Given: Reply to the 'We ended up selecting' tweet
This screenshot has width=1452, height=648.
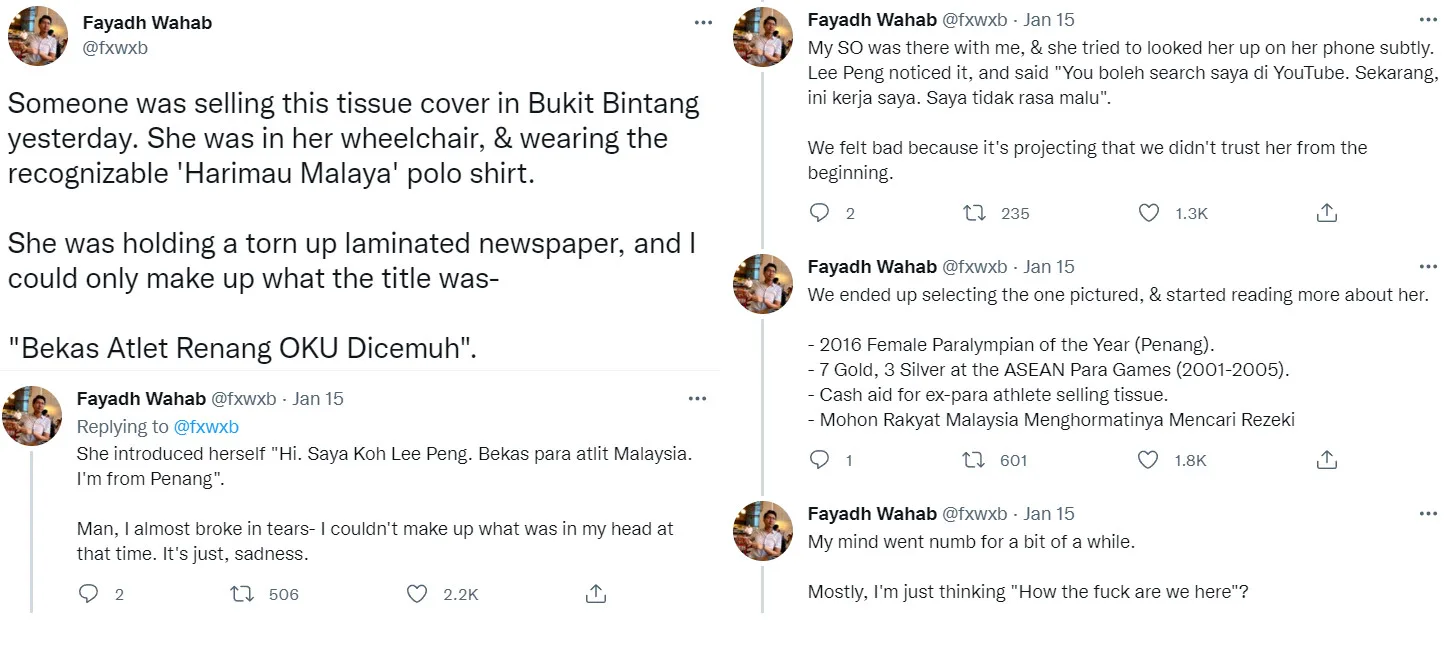Looking at the screenshot, I should click(x=820, y=460).
